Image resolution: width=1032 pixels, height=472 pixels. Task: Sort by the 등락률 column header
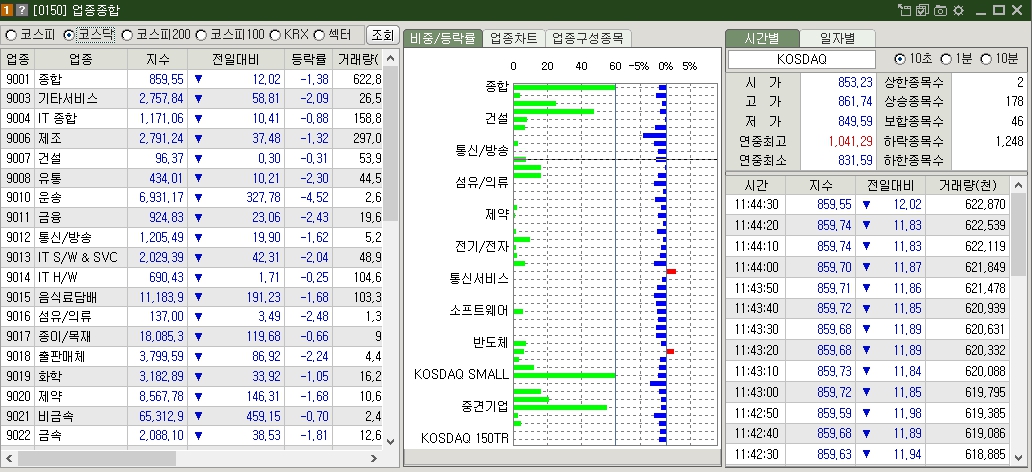click(308, 59)
